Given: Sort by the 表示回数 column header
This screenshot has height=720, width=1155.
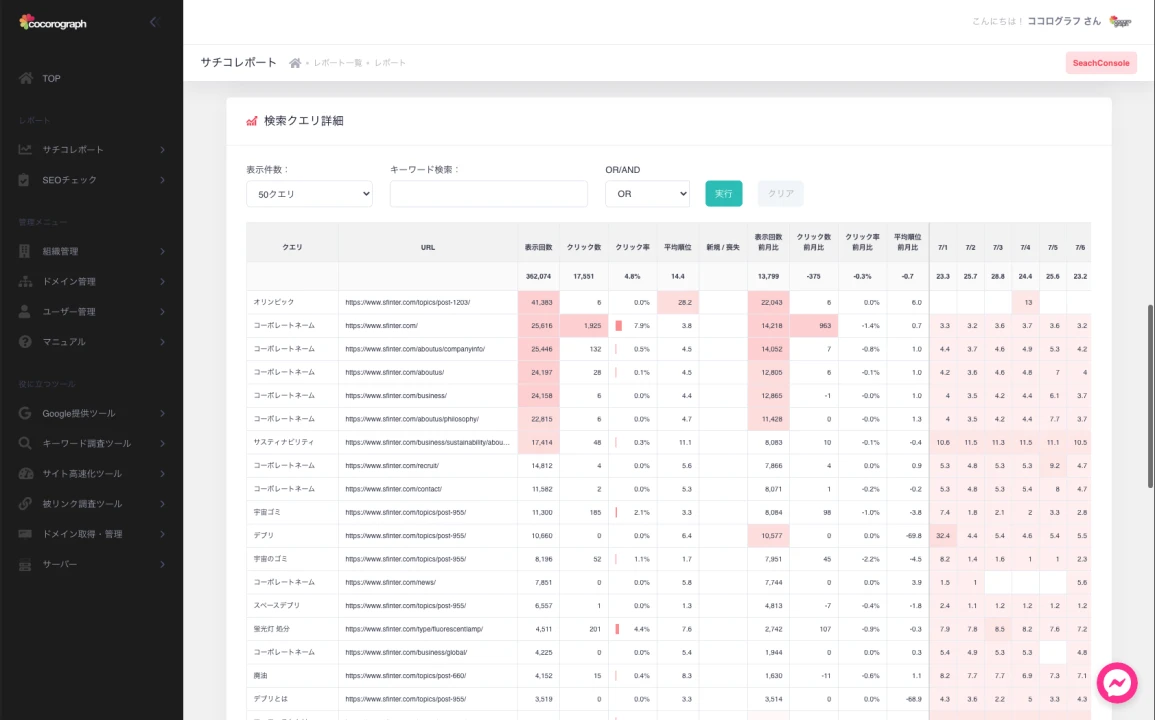Looking at the screenshot, I should [x=538, y=248].
